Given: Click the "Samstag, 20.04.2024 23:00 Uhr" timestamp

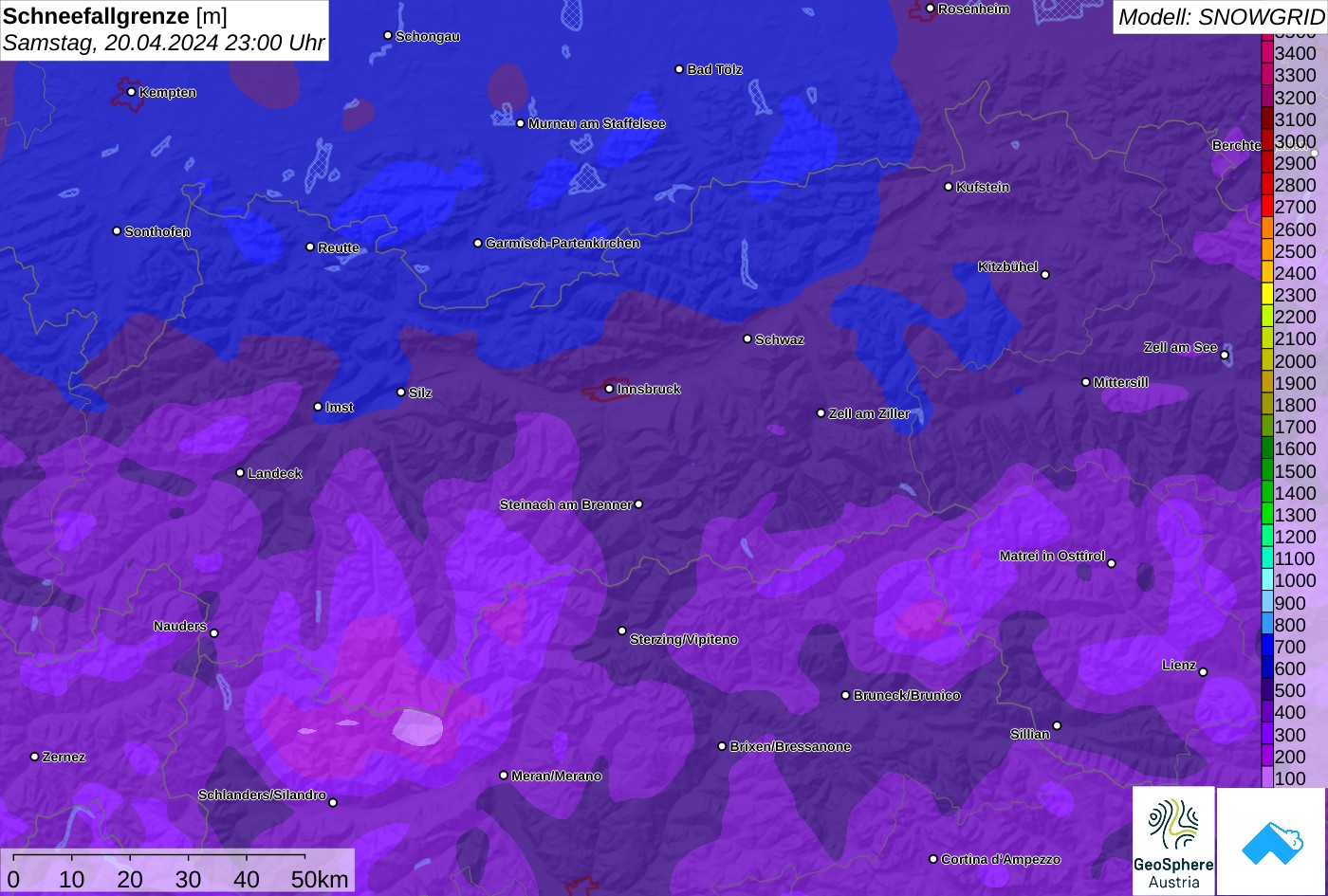Looking at the screenshot, I should [164, 43].
